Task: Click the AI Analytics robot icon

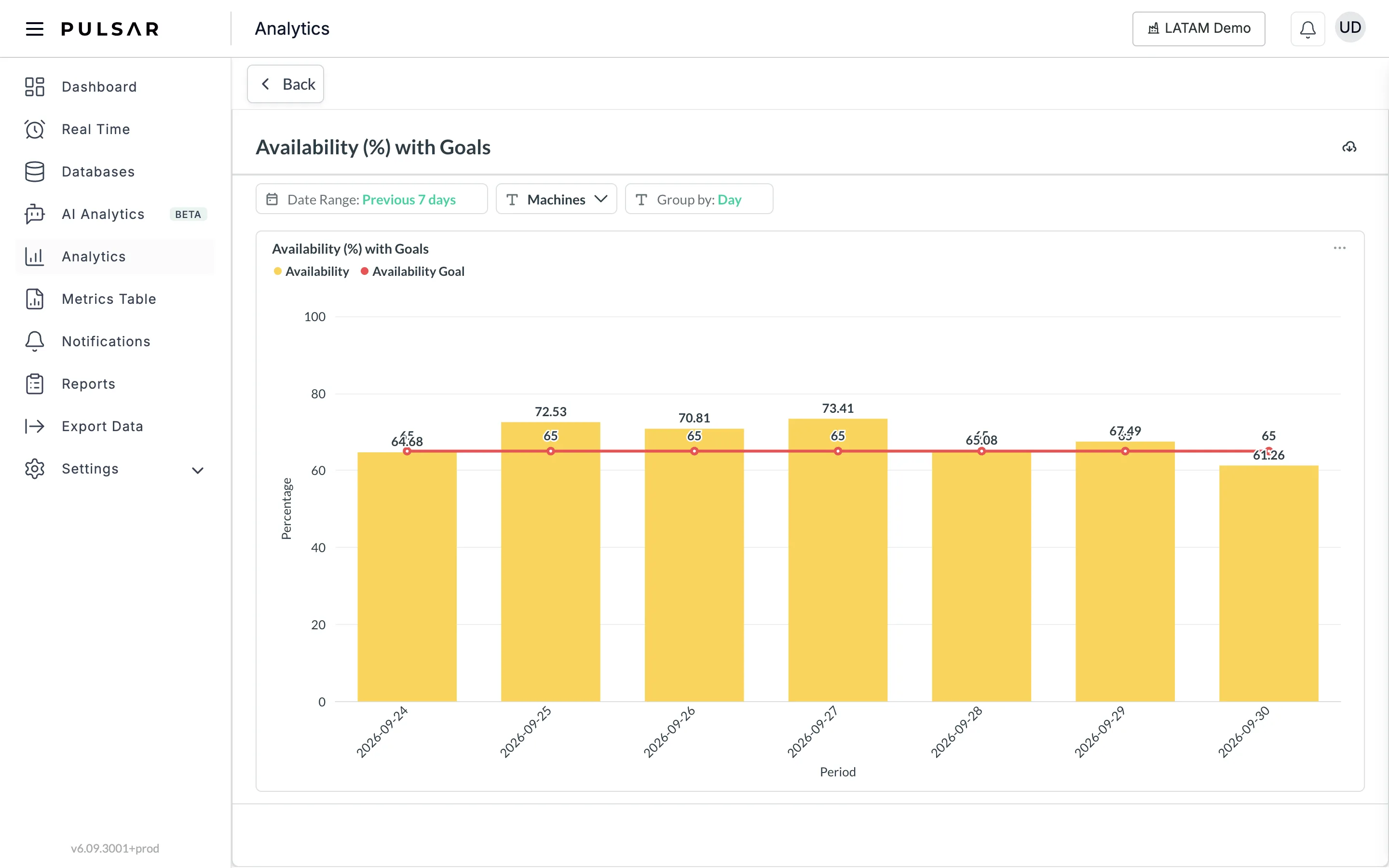Action: pos(34,214)
